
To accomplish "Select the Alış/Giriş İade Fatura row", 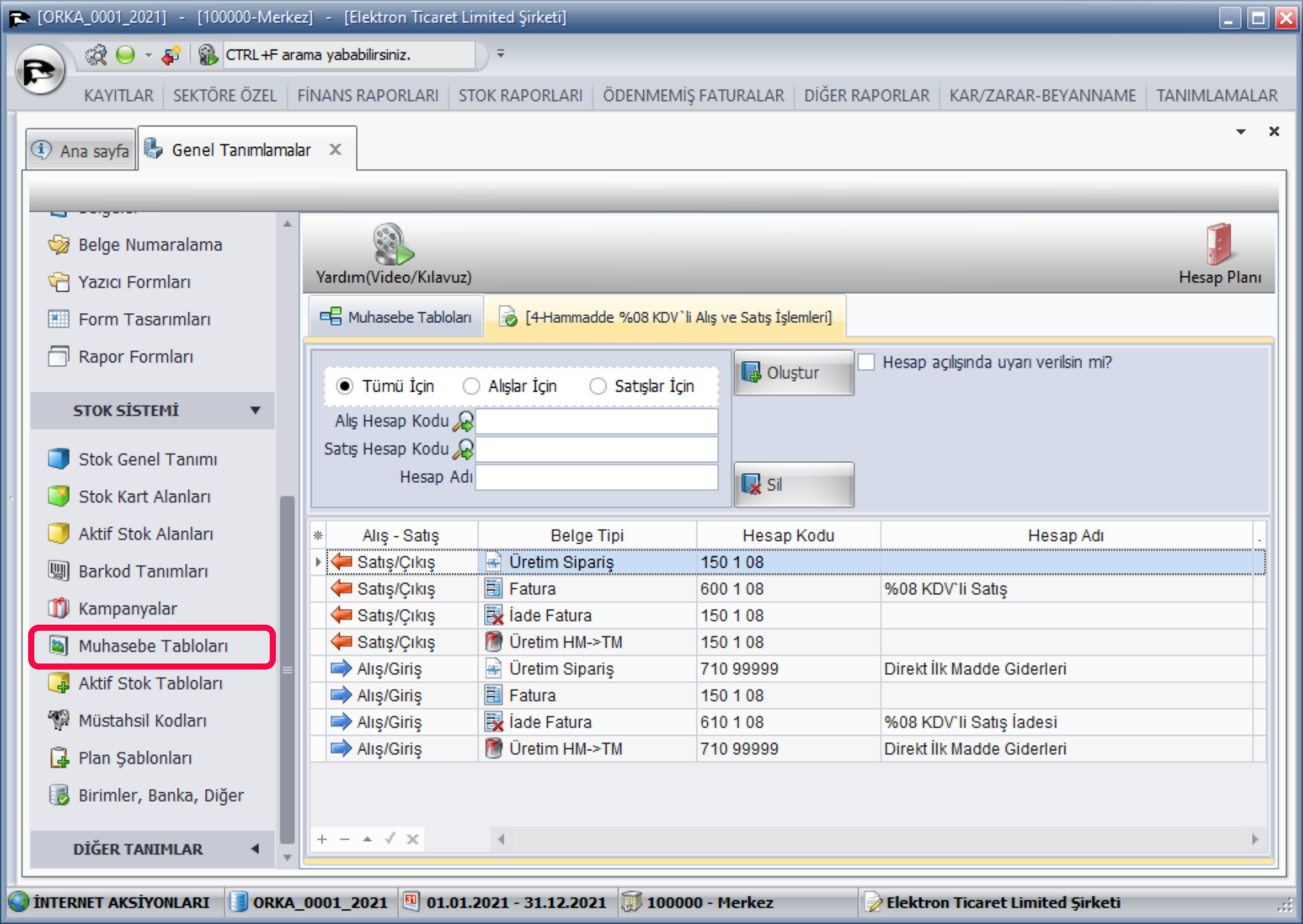I will [x=789, y=722].
